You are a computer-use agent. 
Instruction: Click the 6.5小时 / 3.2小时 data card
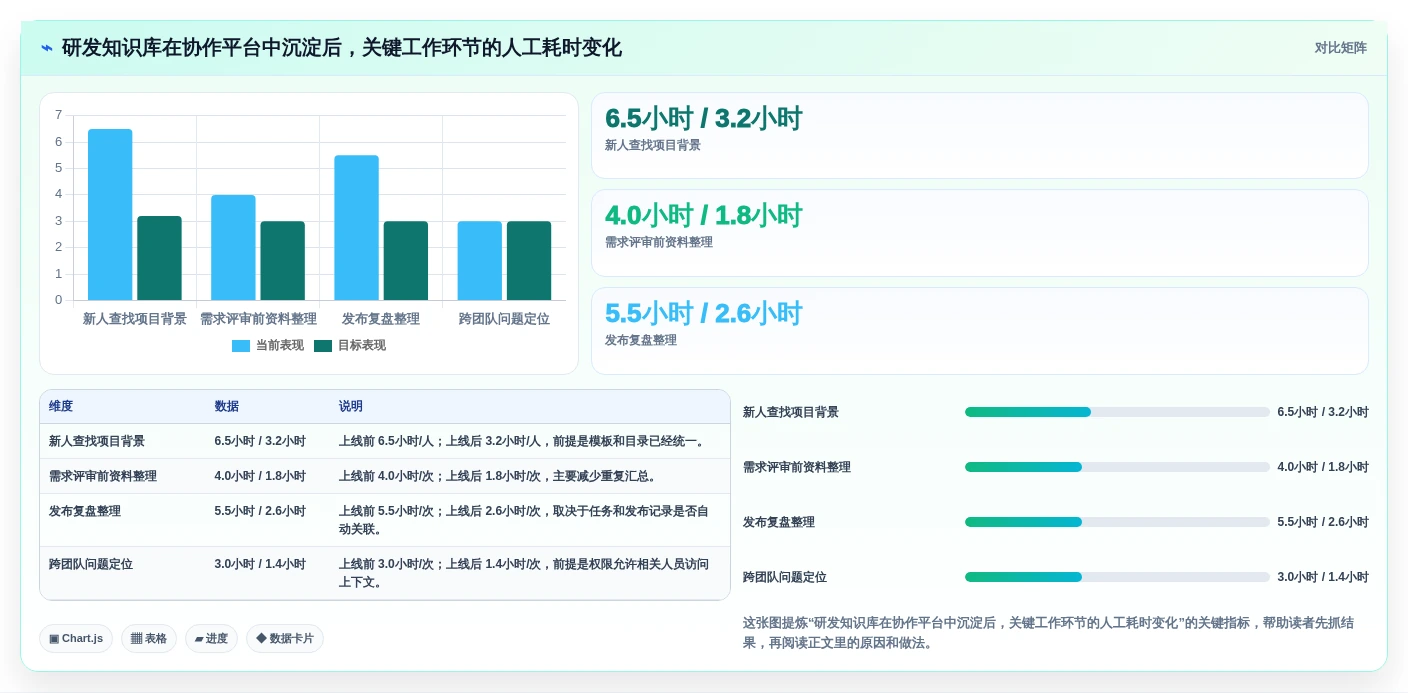click(x=980, y=136)
